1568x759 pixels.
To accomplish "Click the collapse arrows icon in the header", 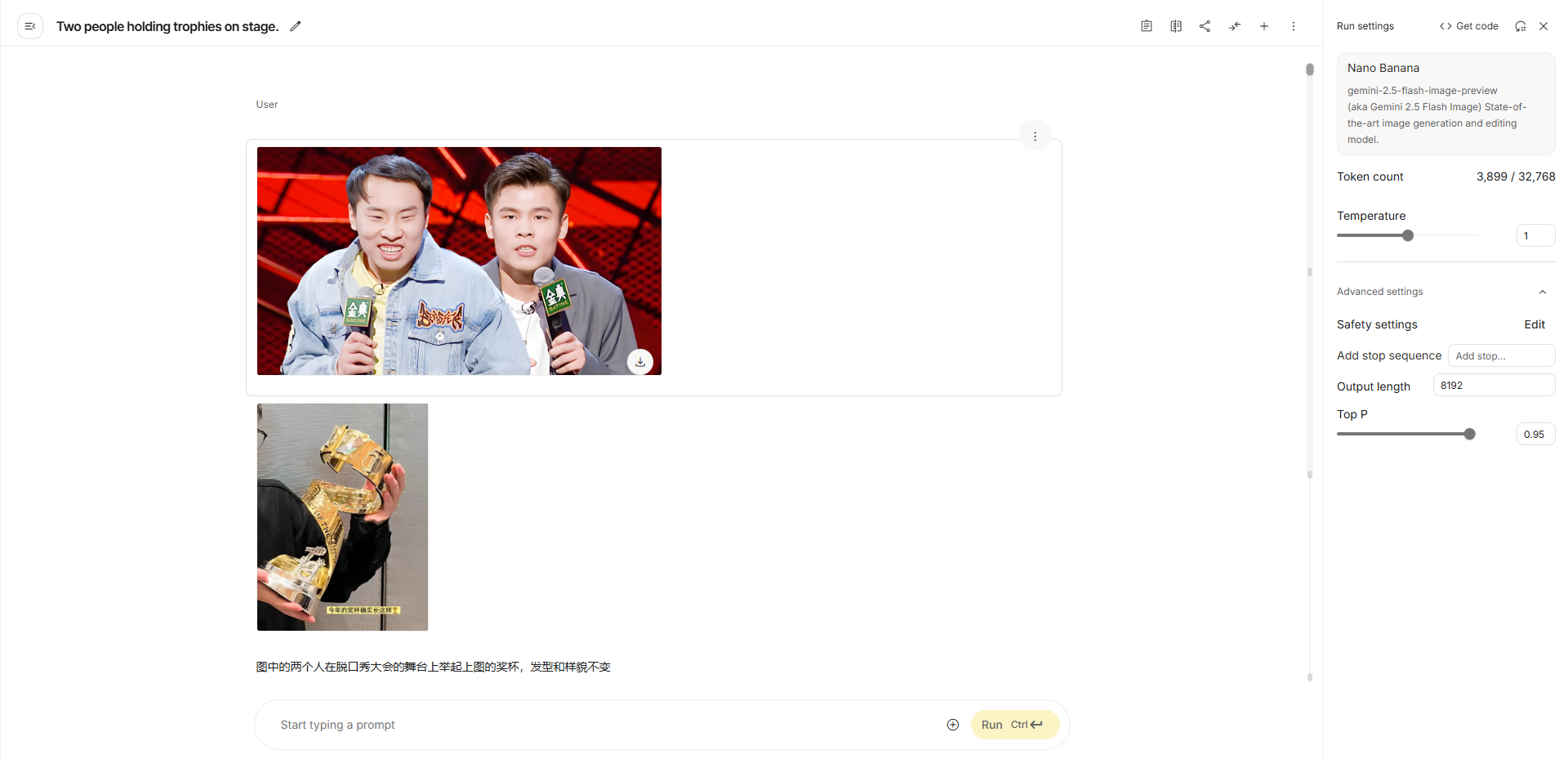I will [1235, 26].
